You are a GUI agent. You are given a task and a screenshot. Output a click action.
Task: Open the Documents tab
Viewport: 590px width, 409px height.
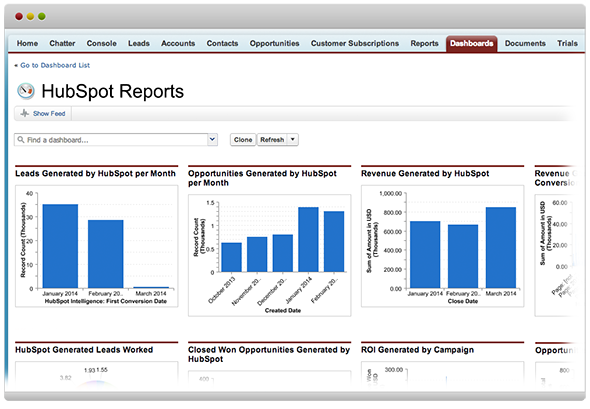click(525, 43)
